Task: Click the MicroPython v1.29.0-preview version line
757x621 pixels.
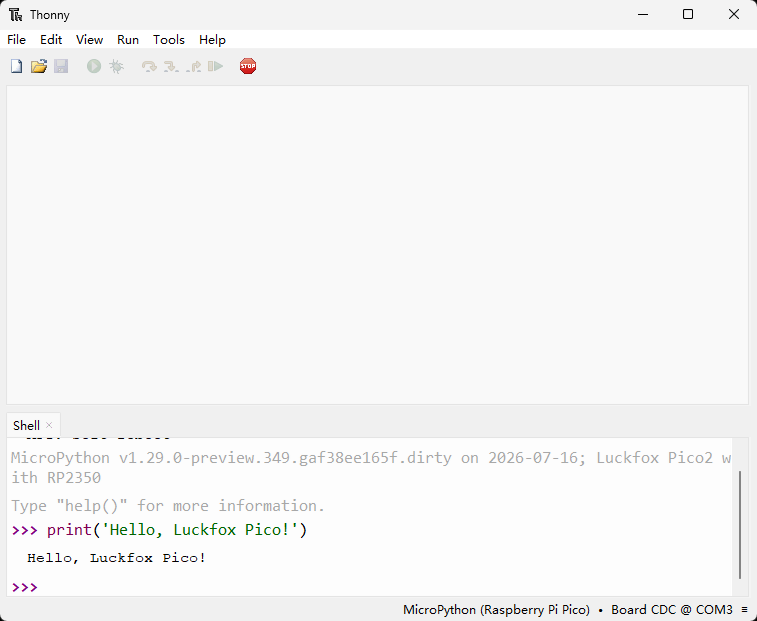Action: (370, 458)
